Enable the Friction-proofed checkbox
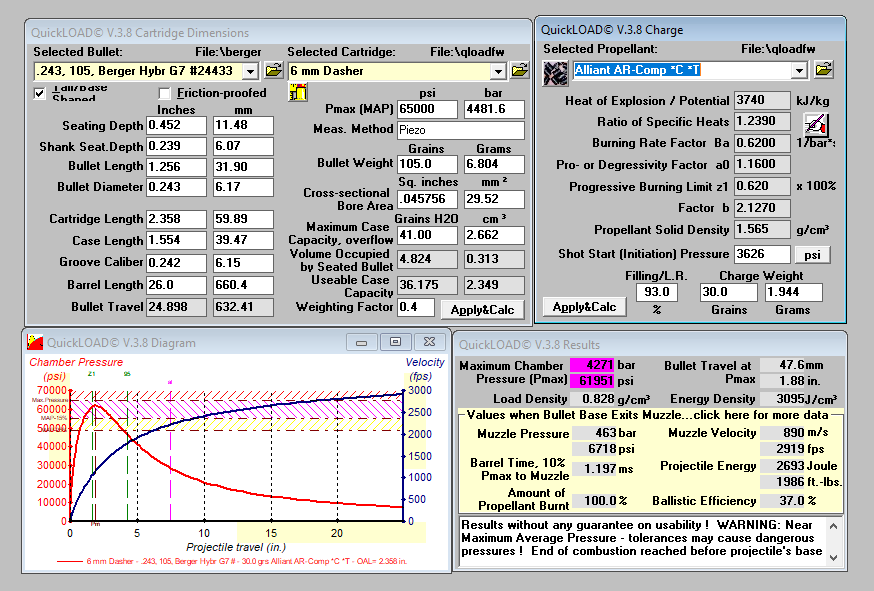Screen dimensions: 874x591 click(x=164, y=93)
